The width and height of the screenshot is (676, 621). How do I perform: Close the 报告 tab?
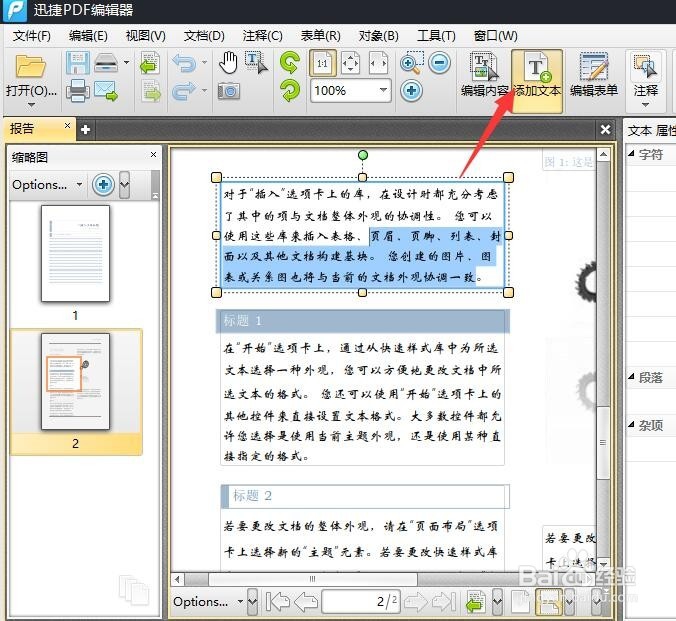67,125
